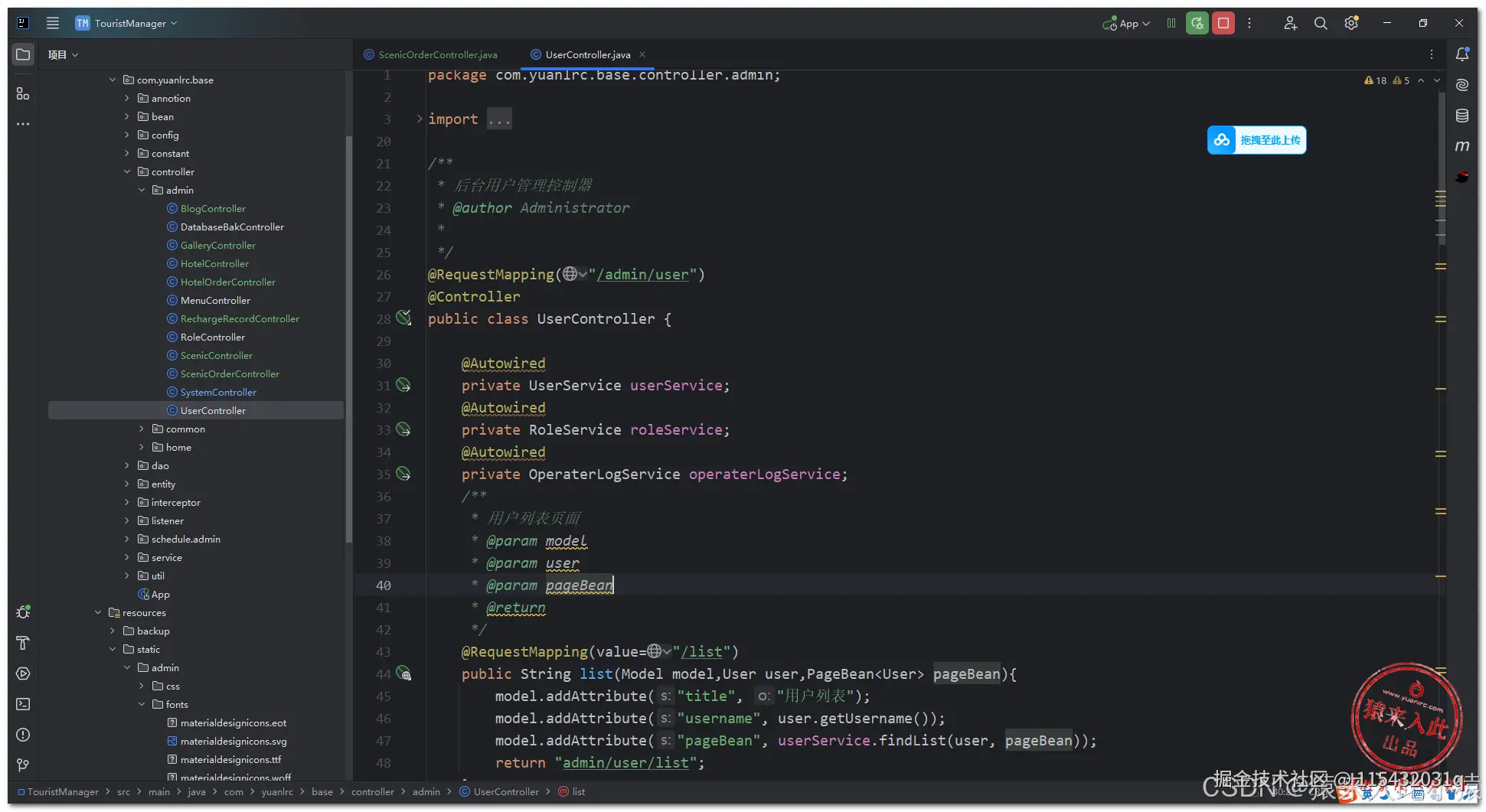Click the bean gutter icon on line 33
The width and height of the screenshot is (1486, 812).
403,429
